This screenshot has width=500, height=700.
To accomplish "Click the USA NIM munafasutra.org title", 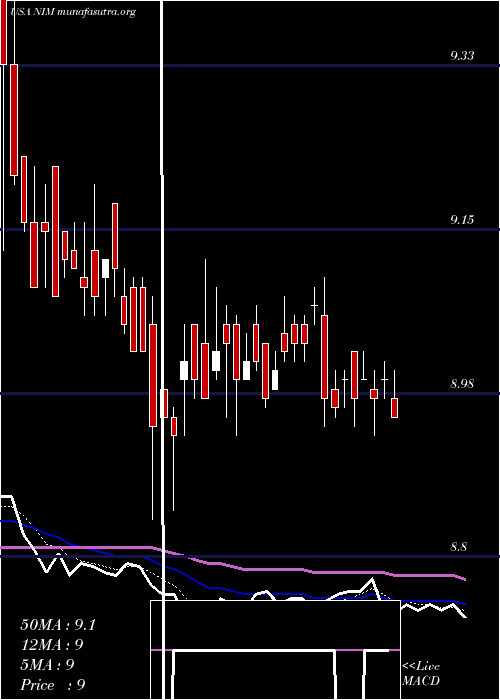I will (x=73, y=12).
